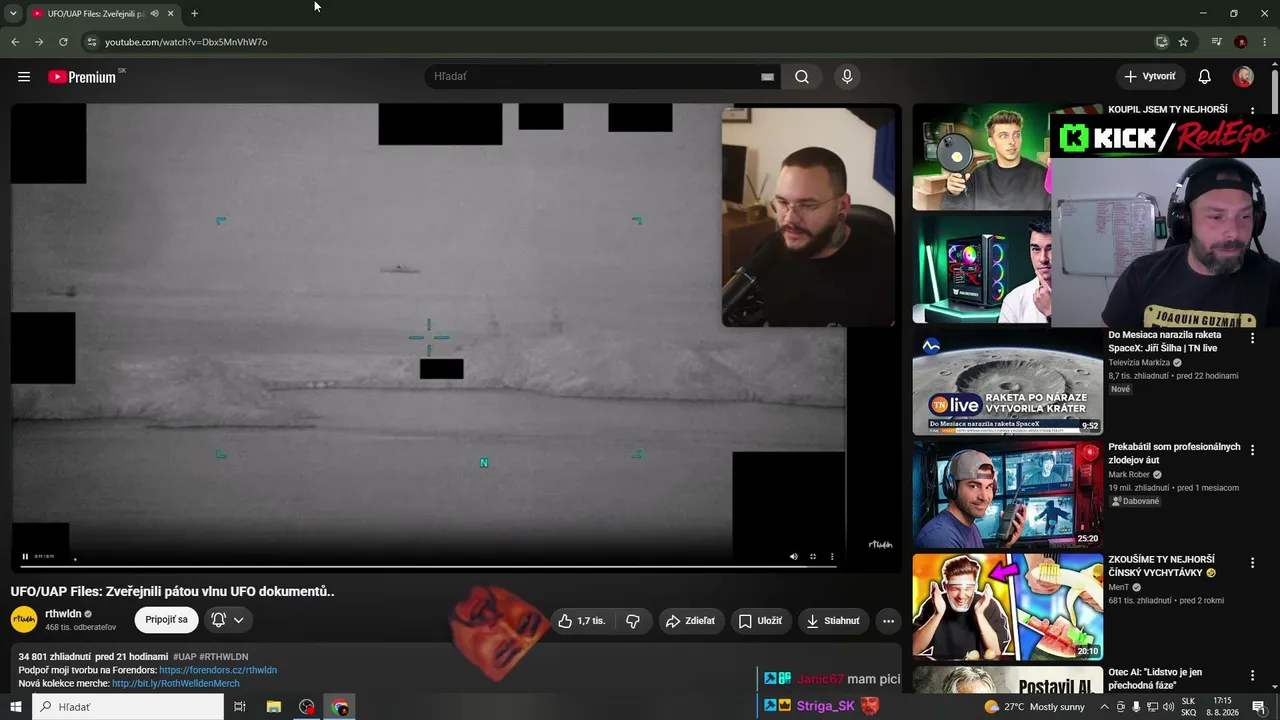Go back to previous page
The width and height of the screenshot is (1280, 720).
pyautogui.click(x=15, y=42)
